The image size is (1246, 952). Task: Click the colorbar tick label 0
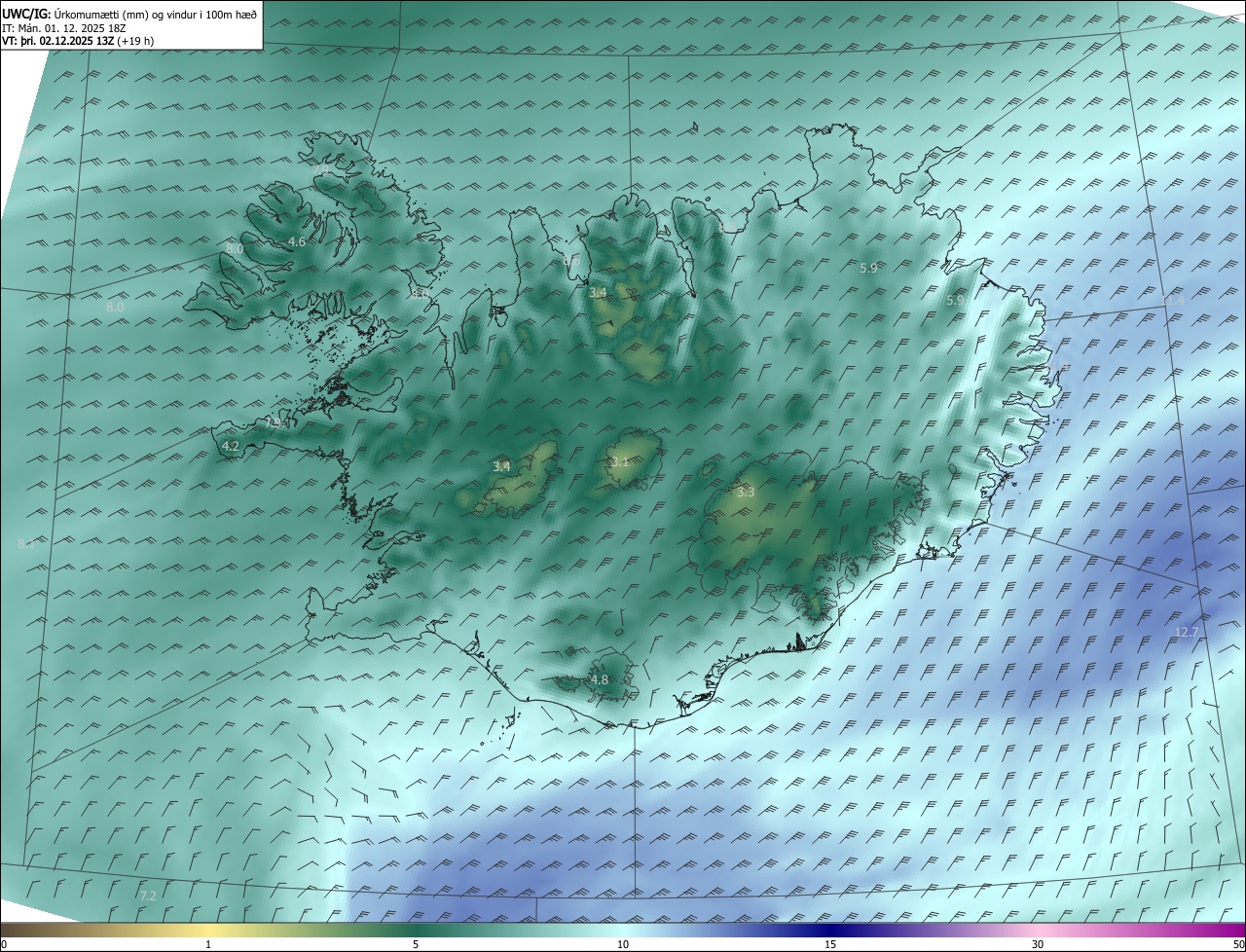pos(4,944)
